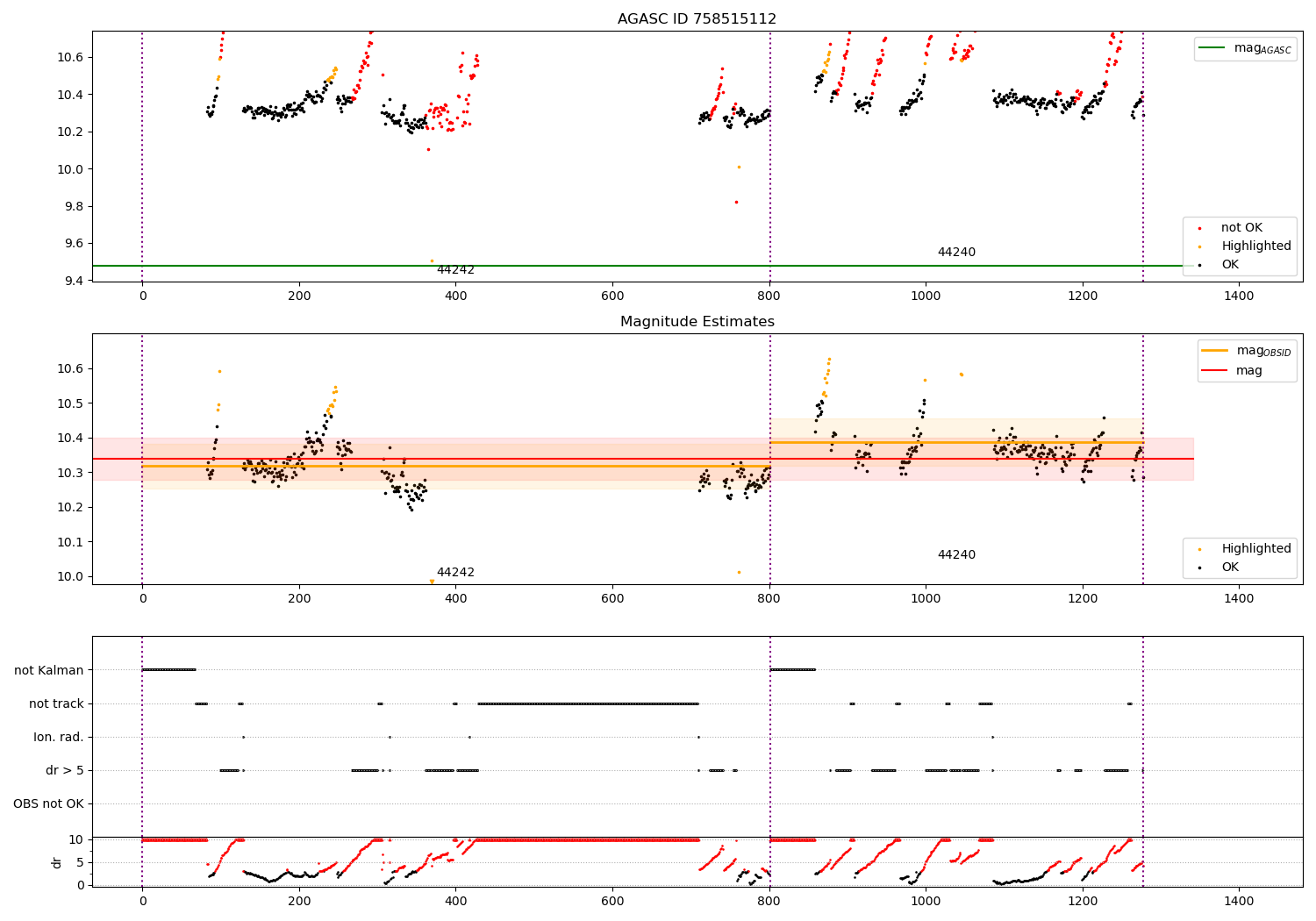Select the 'OBS not OK' axis label
This screenshot has height=921, width=1316.
click(48, 803)
